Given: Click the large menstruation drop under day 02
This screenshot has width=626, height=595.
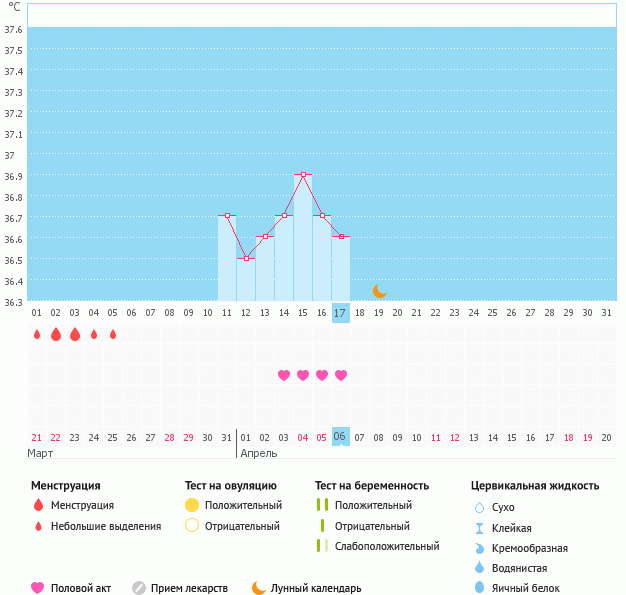Looking at the screenshot, I should [56, 334].
